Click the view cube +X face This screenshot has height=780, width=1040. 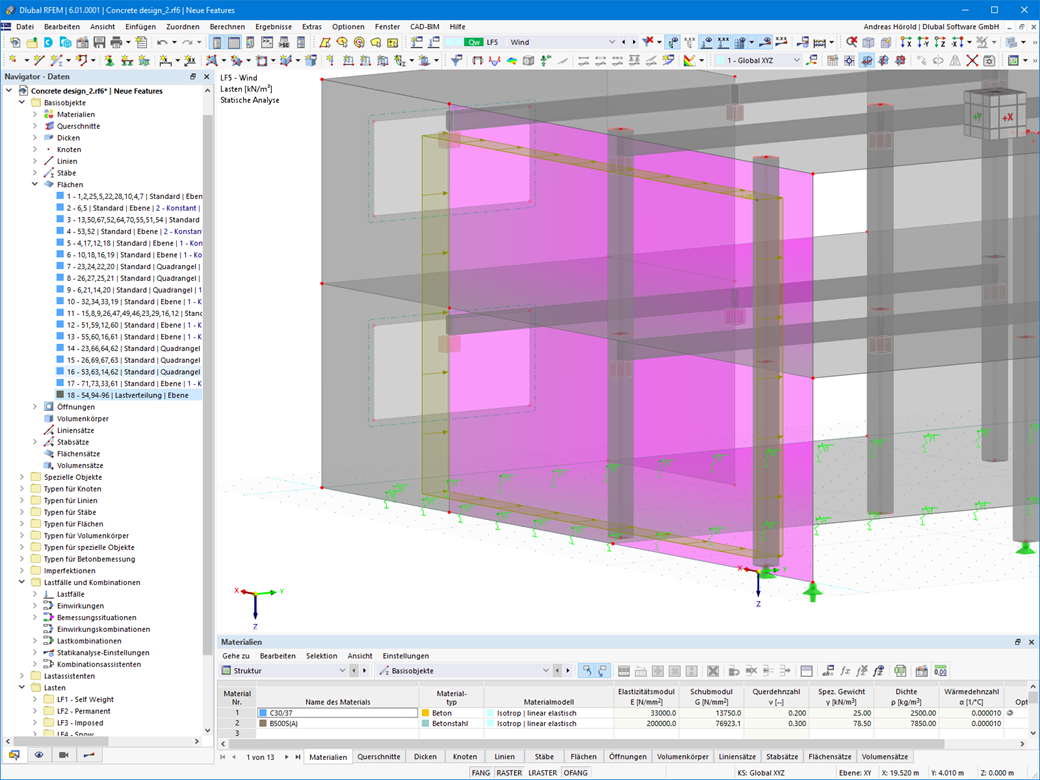[x=1008, y=117]
